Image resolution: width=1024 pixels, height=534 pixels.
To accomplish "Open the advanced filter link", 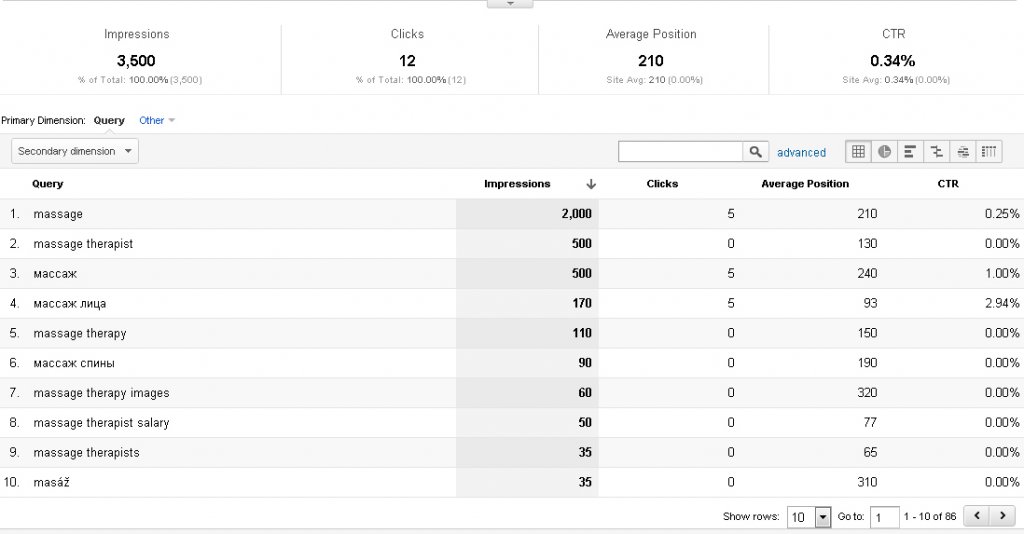I will (x=801, y=153).
